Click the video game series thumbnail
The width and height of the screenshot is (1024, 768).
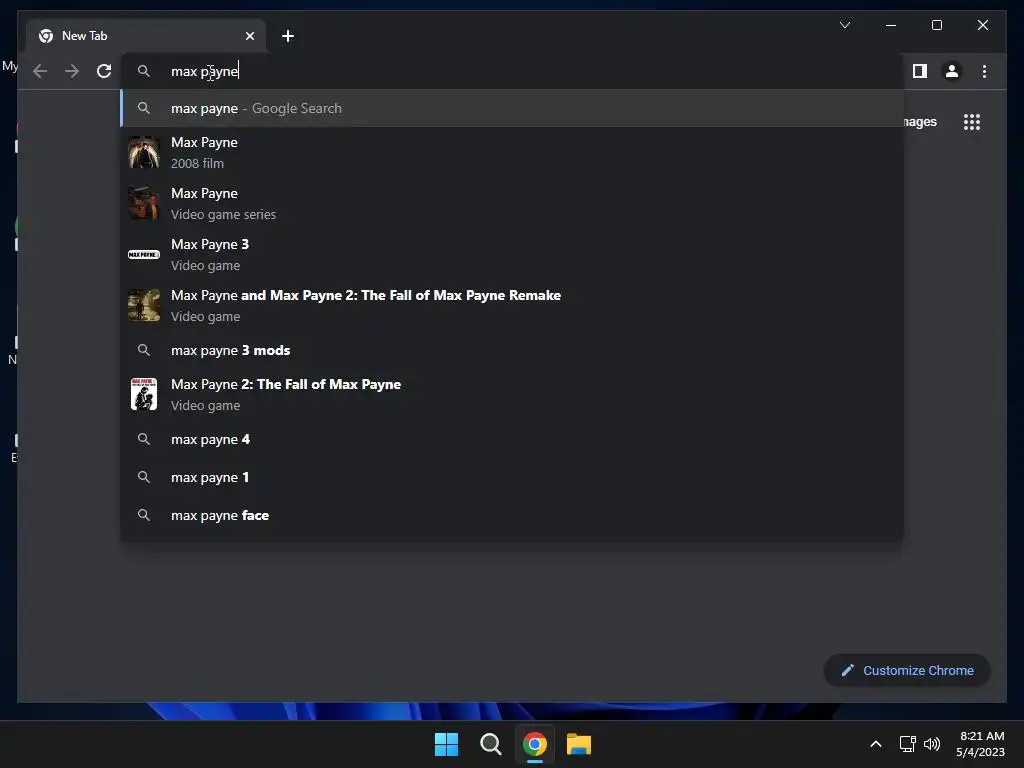tap(144, 203)
